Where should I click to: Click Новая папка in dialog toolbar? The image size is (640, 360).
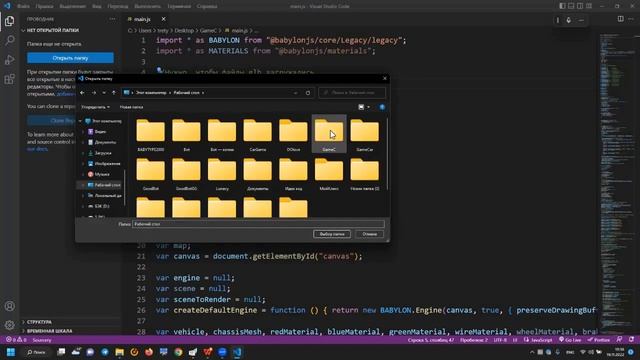pos(131,107)
